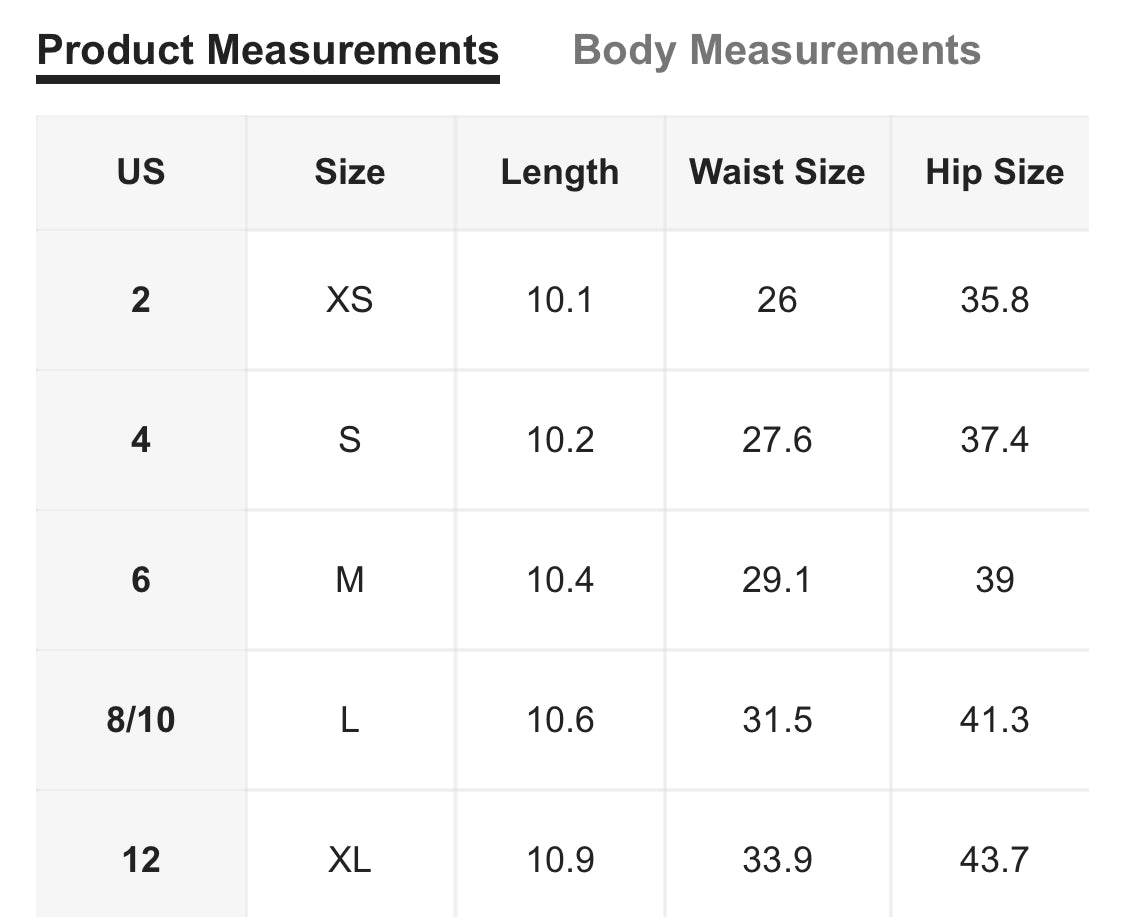Click the Hip Size column header
Image resolution: width=1125 pixels, height=917 pixels.
[994, 172]
